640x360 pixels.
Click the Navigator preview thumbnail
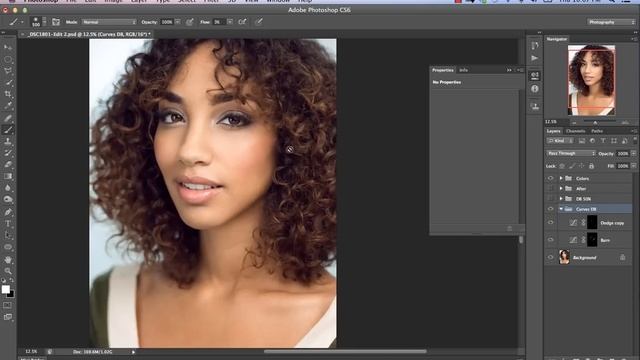click(x=591, y=80)
